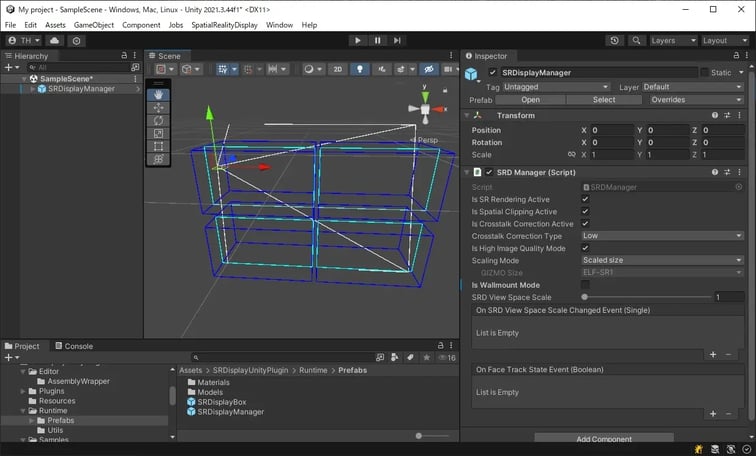Click Position X input field
Image resolution: width=756 pixels, height=456 pixels.
(x=612, y=130)
